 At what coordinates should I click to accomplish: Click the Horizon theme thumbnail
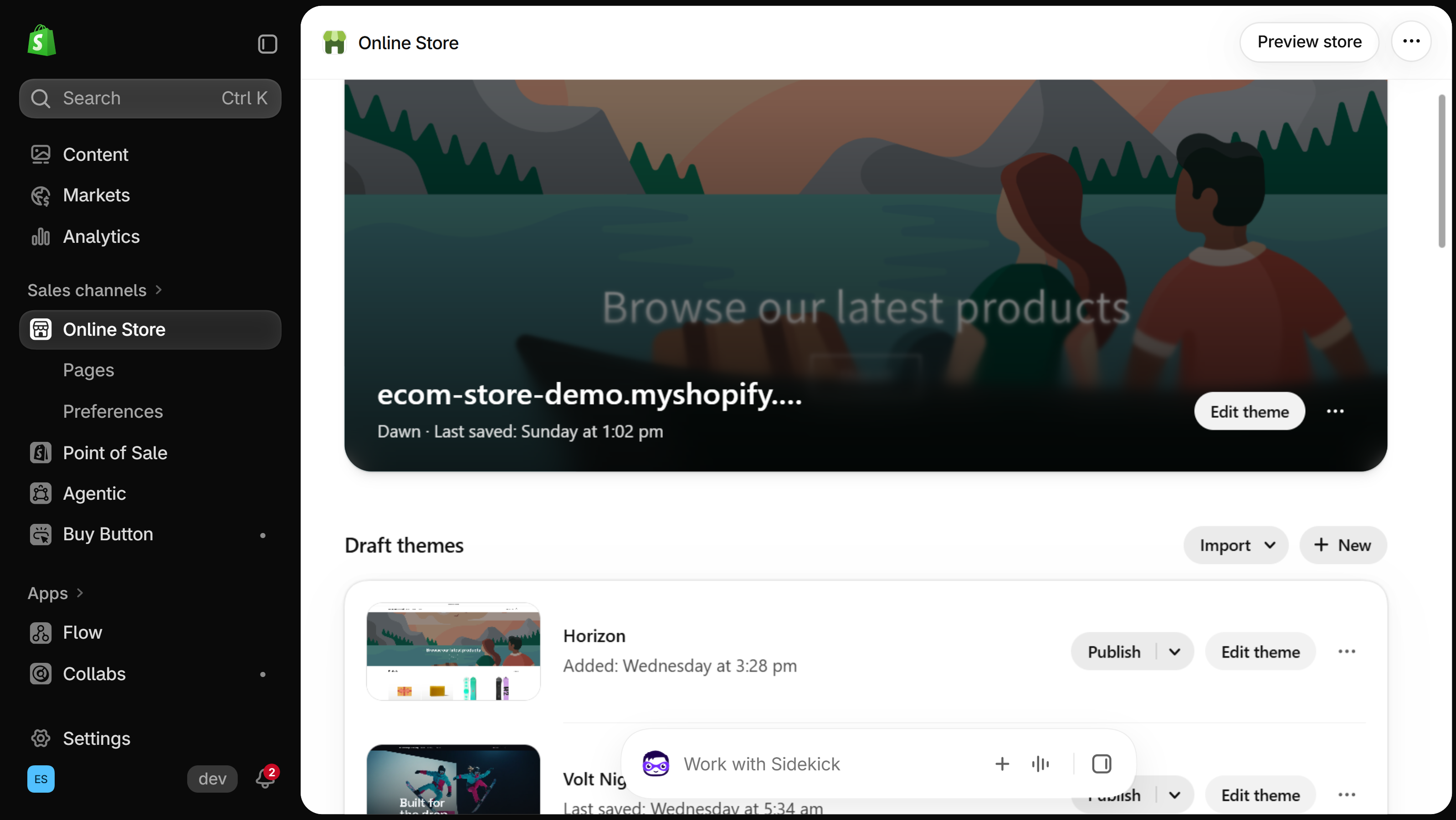(x=453, y=651)
